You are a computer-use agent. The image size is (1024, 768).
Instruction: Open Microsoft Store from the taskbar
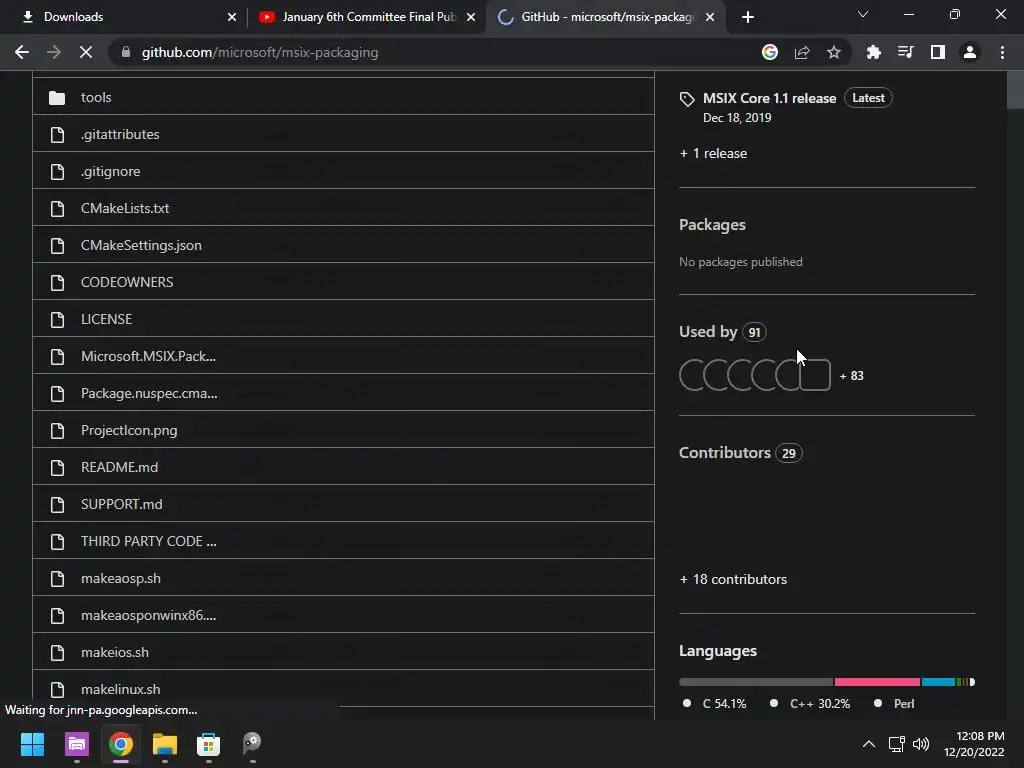coord(208,744)
